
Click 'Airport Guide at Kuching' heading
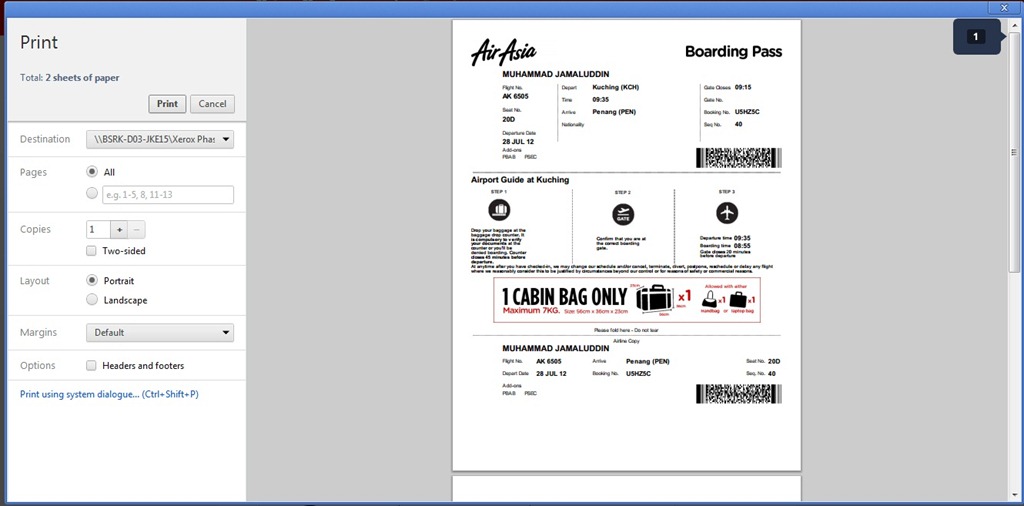coord(520,180)
